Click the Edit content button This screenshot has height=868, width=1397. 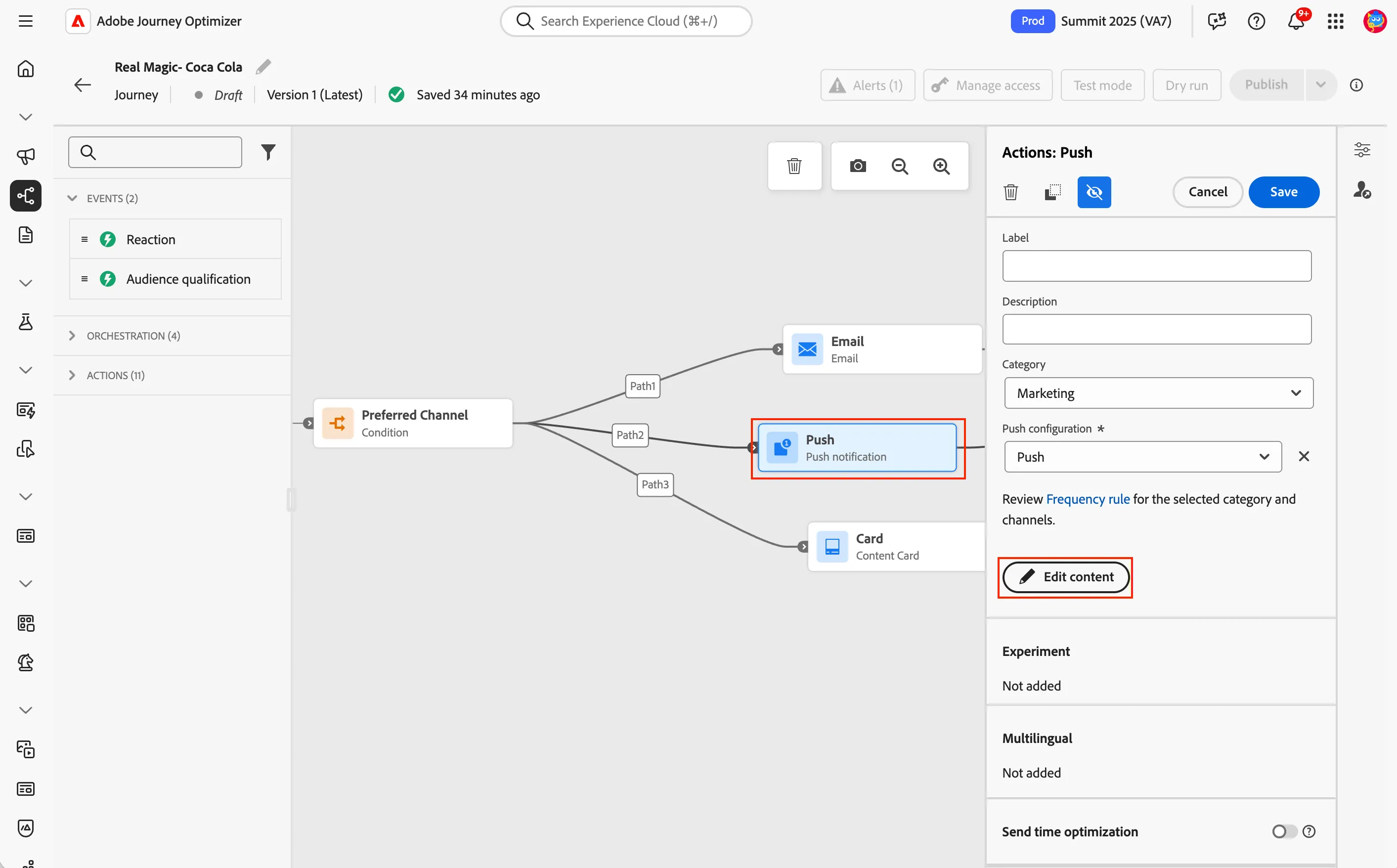tap(1066, 577)
